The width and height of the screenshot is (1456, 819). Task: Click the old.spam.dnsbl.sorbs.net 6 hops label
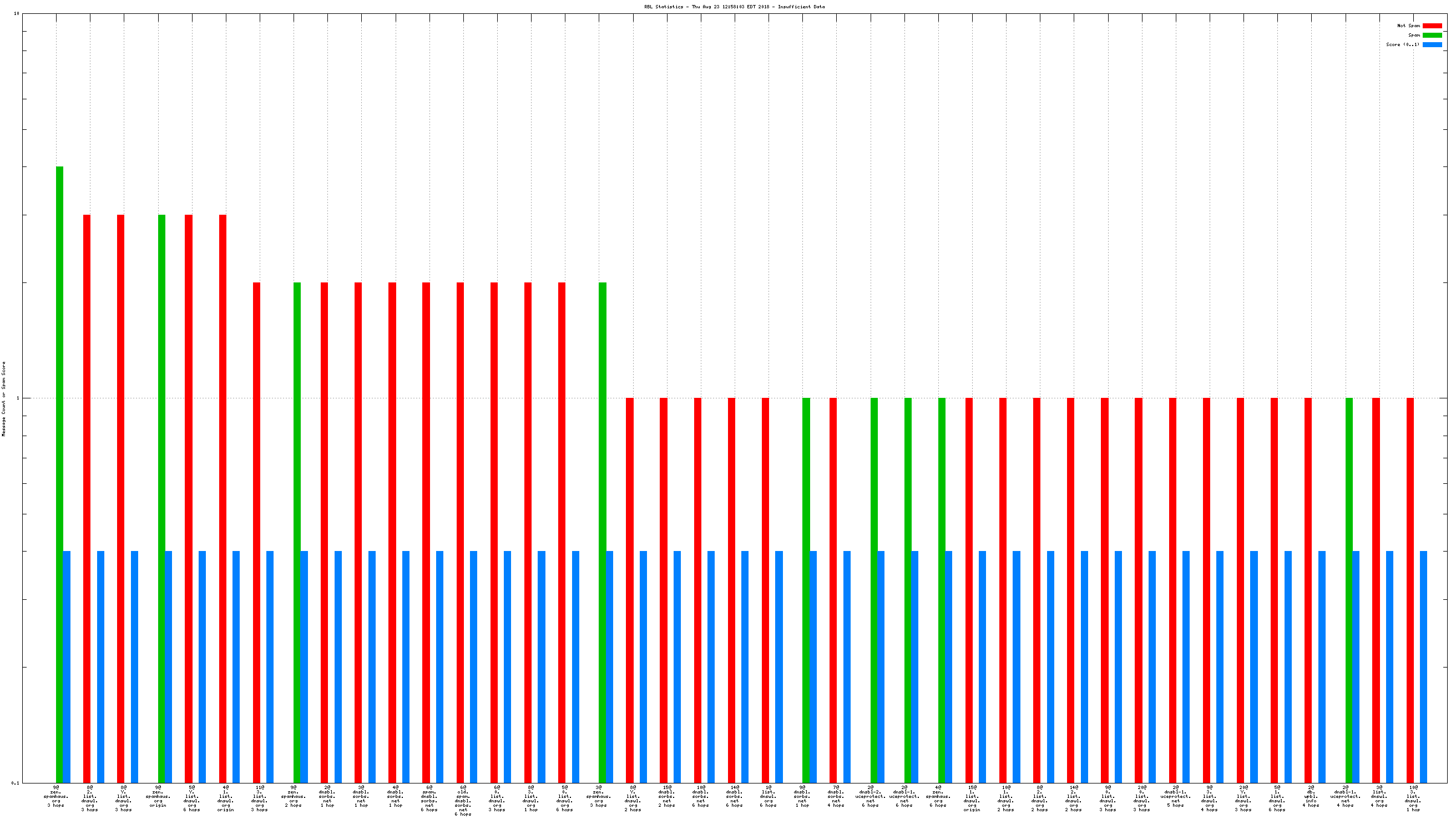pos(463,800)
